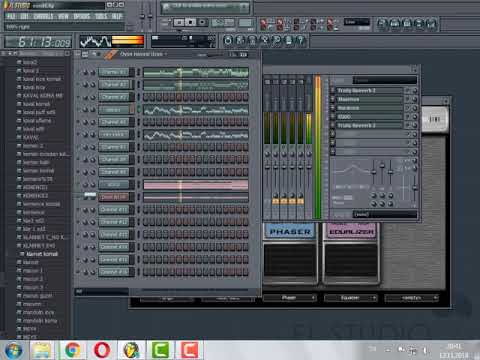
Task: Select the Channel #16 button in step sequencer
Action: coord(114,272)
